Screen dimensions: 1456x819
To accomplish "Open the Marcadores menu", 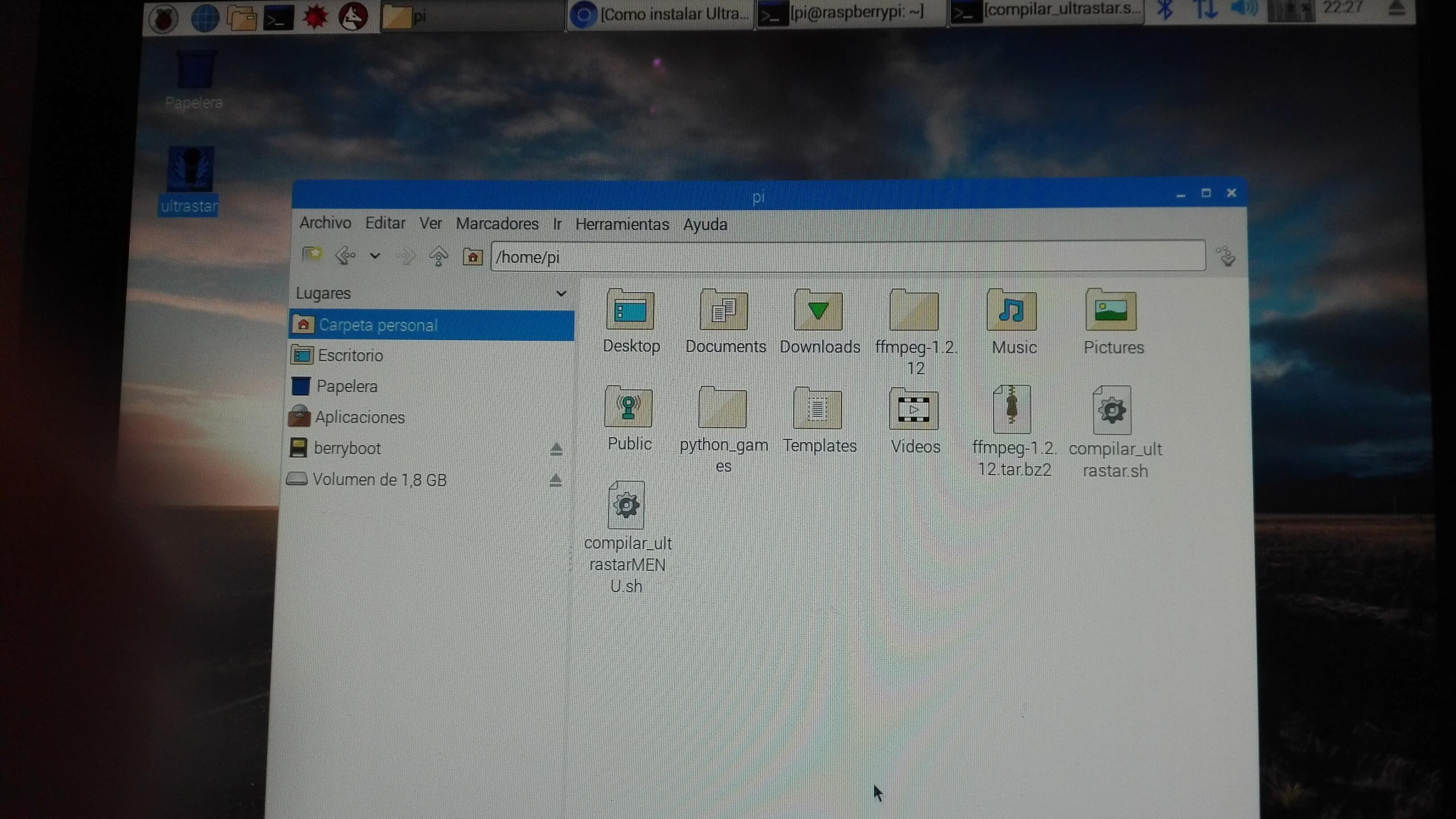I will point(497,224).
